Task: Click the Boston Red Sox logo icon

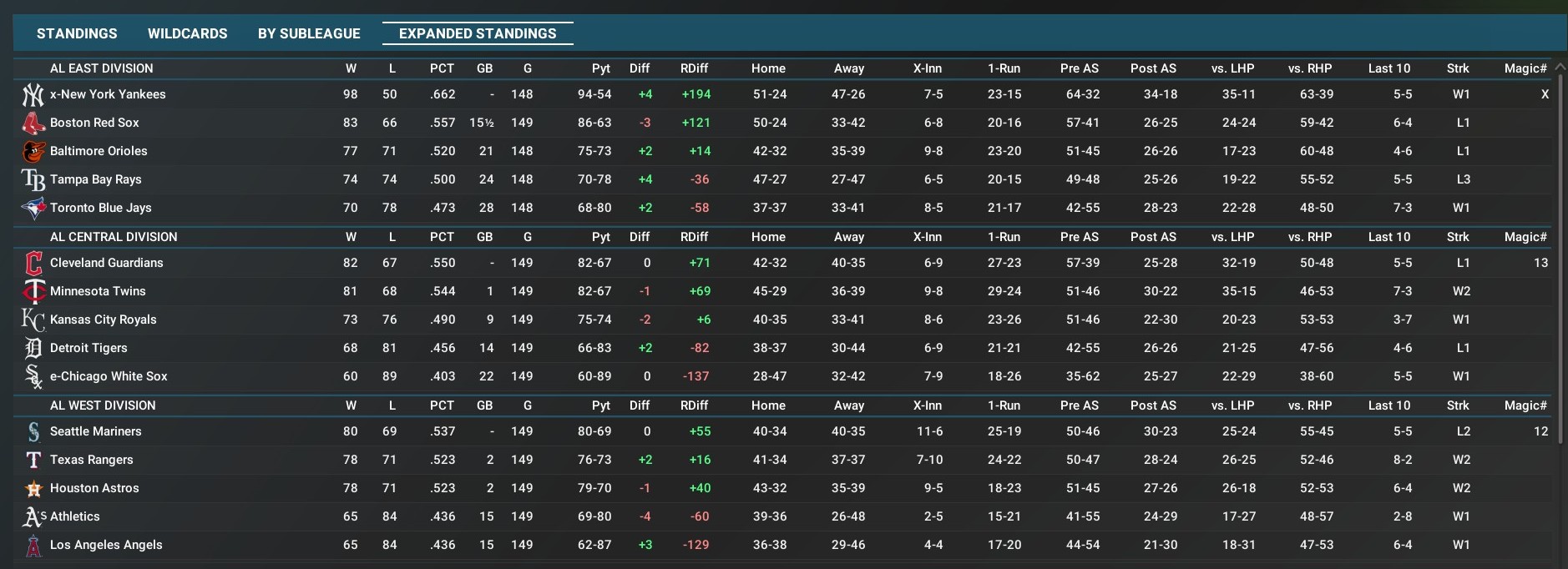Action: tap(33, 123)
